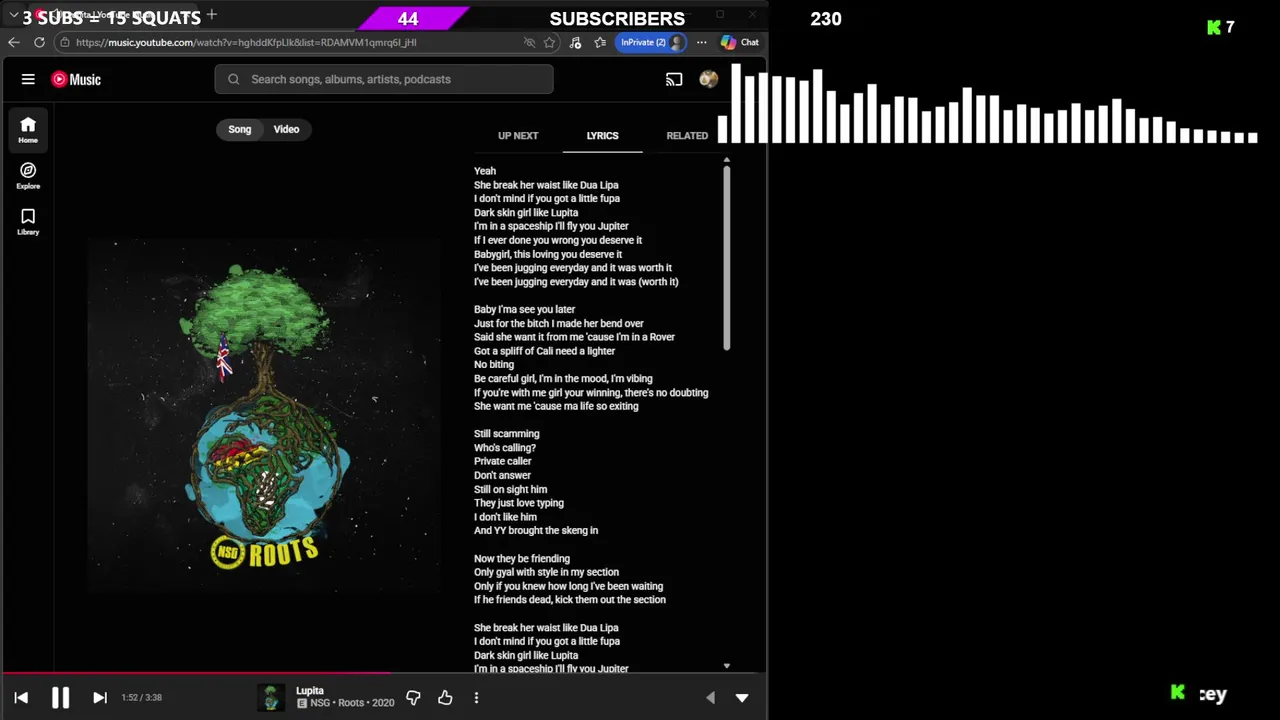Click the Cast to device icon

[x=674, y=79]
